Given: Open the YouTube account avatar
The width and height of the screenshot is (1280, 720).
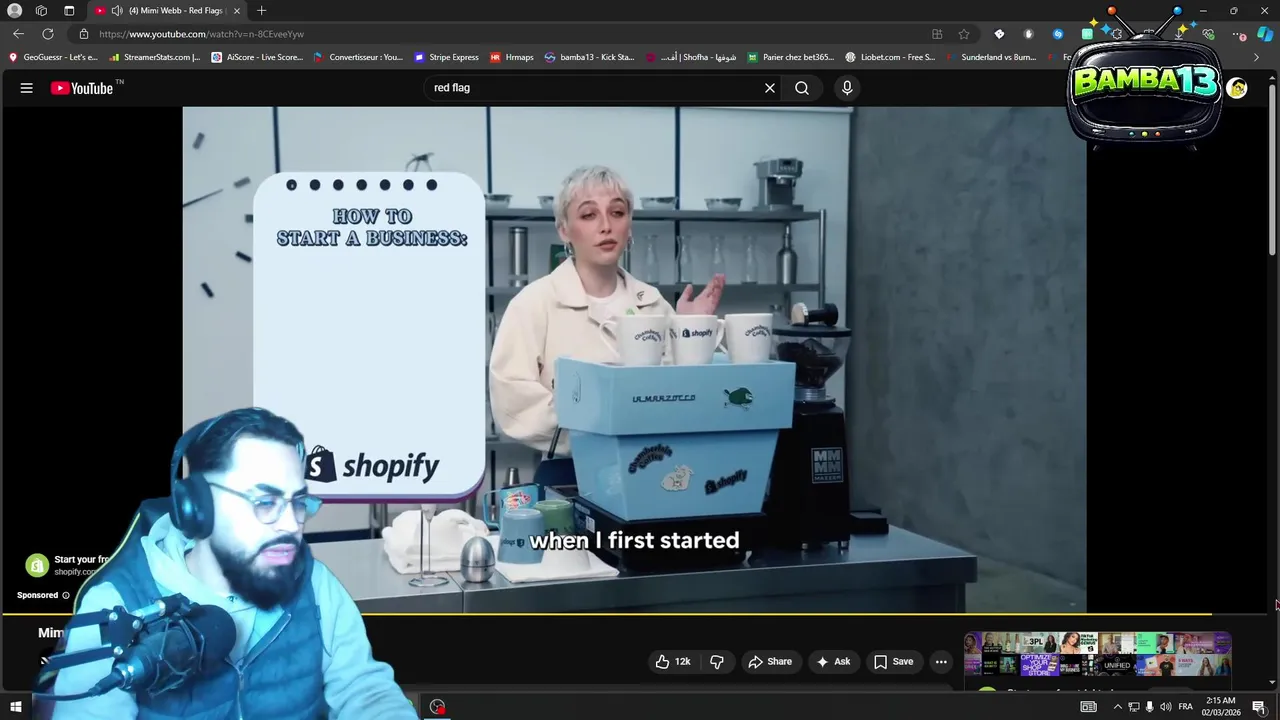Looking at the screenshot, I should coord(1237,88).
